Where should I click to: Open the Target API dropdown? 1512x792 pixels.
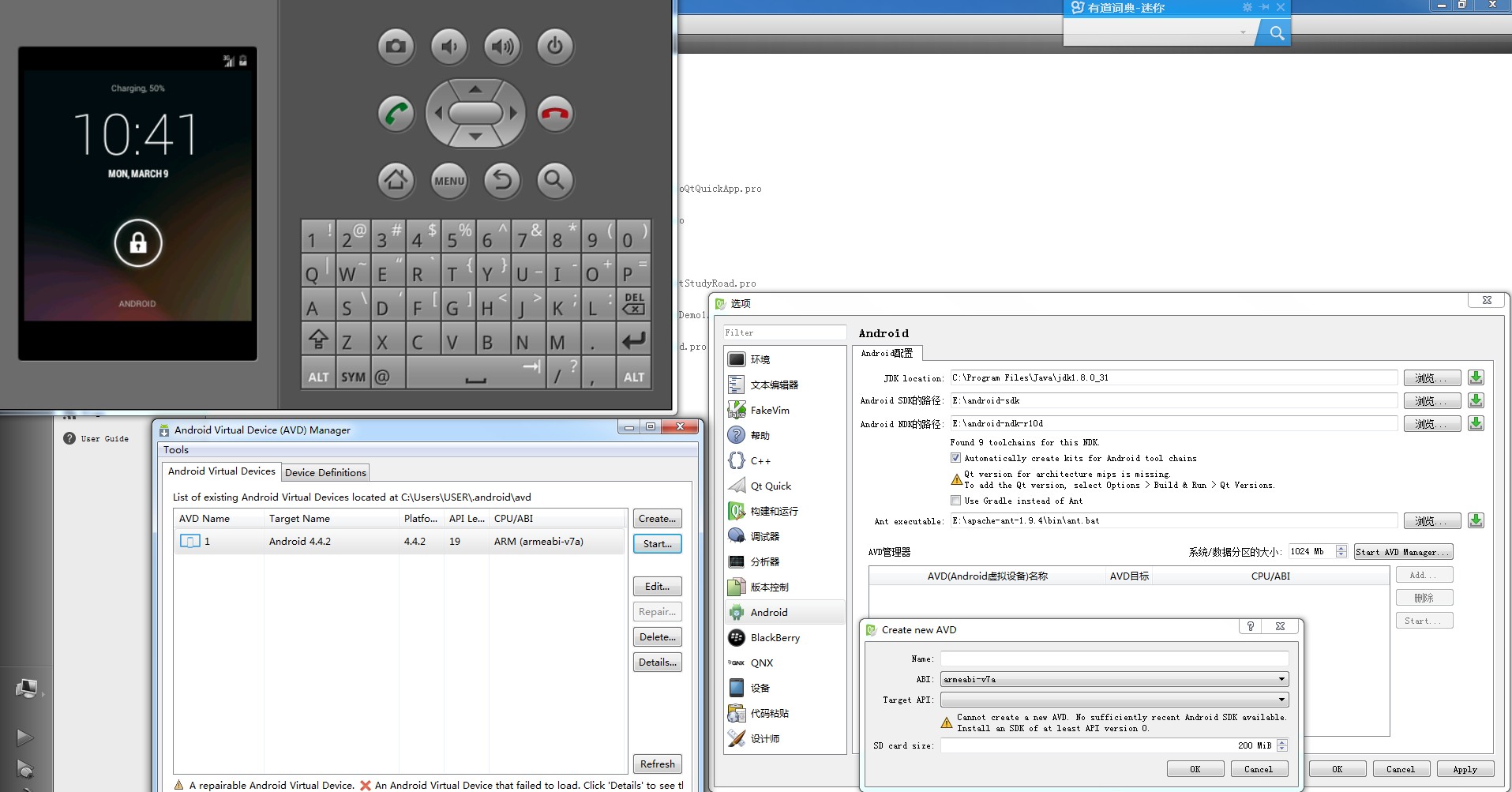1114,700
